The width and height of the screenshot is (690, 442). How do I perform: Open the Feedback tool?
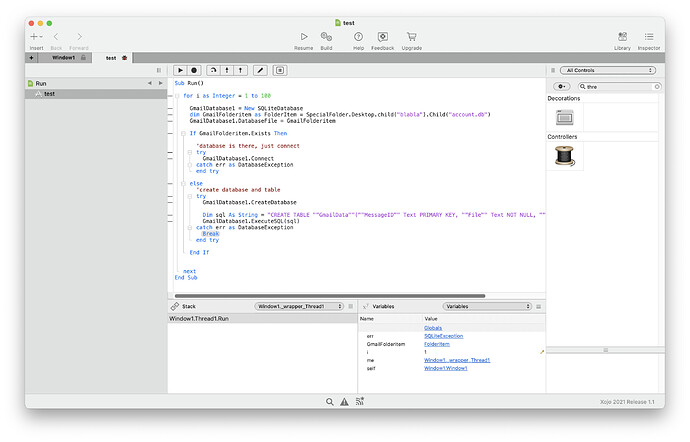(x=382, y=37)
